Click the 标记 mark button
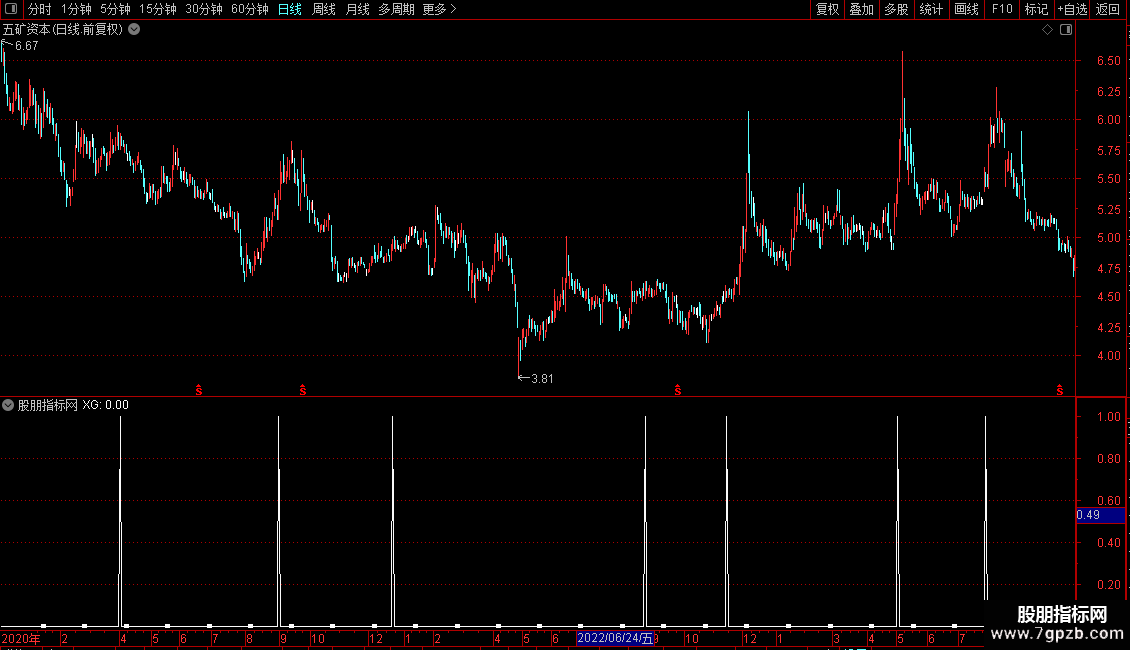 click(1036, 9)
